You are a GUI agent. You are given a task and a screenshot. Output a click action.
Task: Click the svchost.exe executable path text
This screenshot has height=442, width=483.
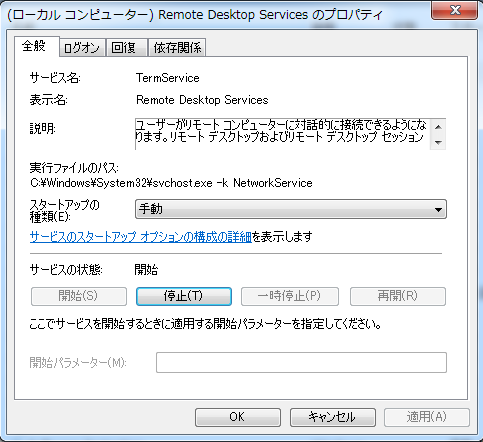(x=171, y=183)
